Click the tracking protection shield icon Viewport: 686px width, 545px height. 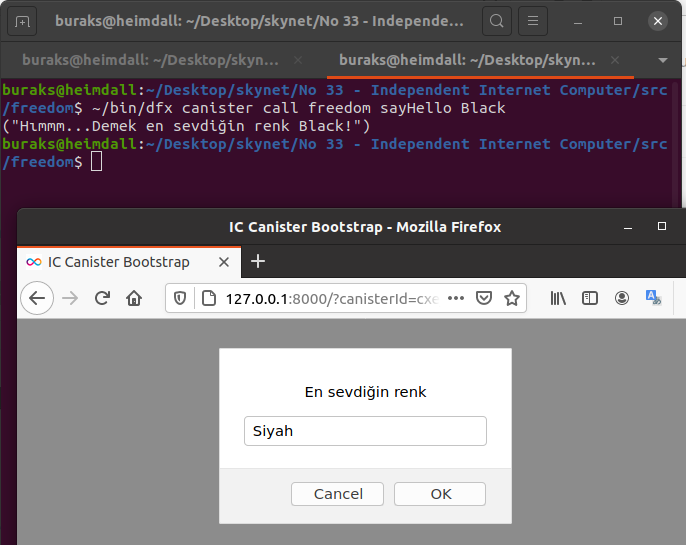coord(180,298)
